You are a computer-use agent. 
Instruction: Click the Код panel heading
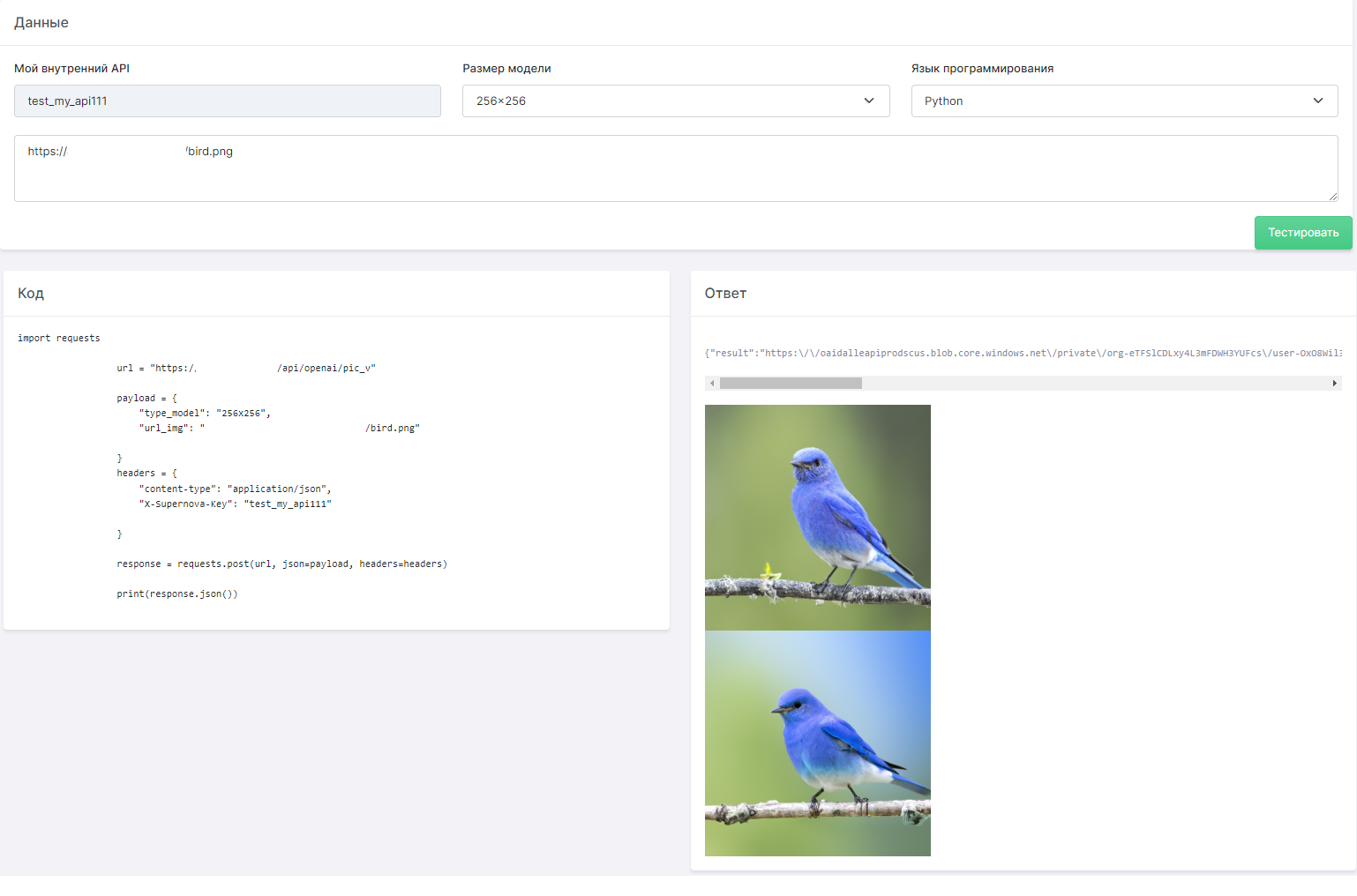point(31,294)
